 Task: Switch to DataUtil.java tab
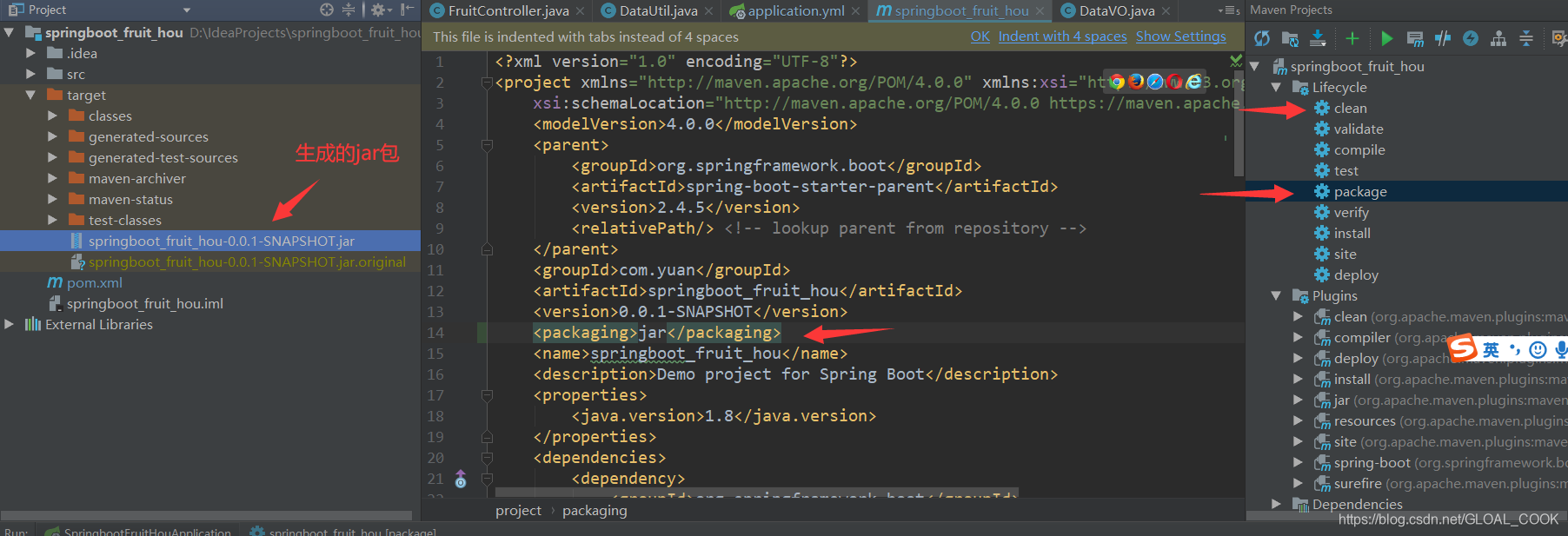click(658, 10)
